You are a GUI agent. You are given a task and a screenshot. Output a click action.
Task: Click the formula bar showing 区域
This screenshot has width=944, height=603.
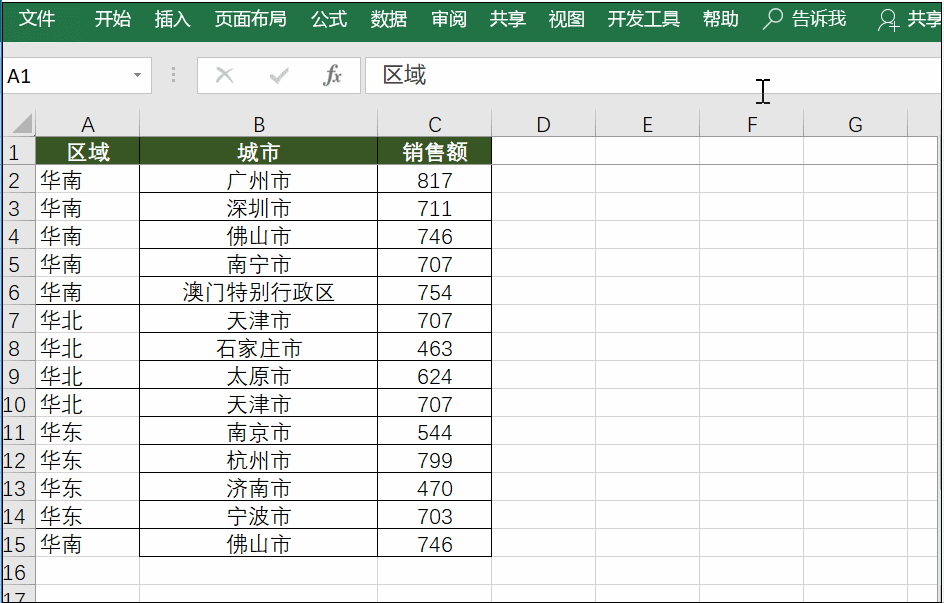653,76
